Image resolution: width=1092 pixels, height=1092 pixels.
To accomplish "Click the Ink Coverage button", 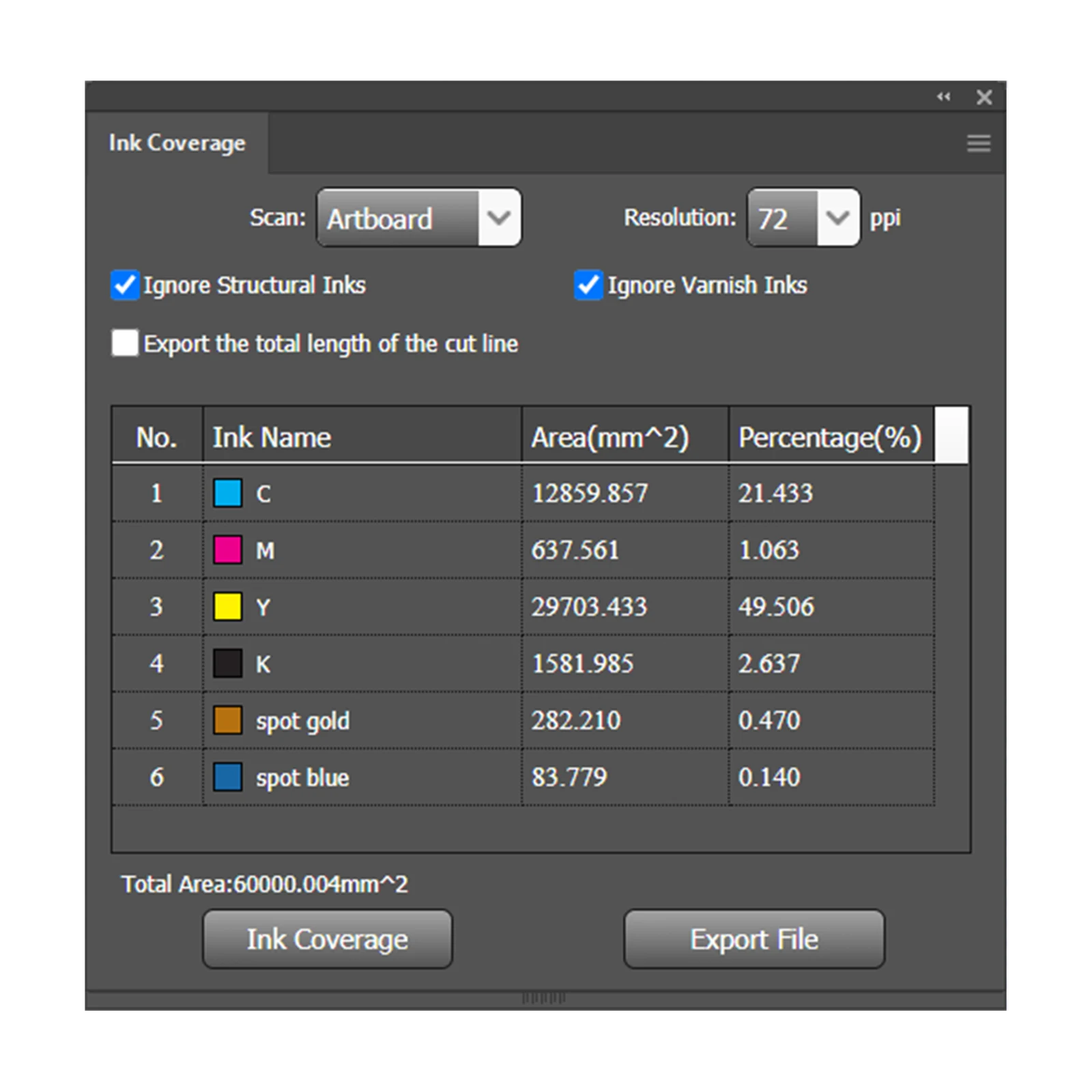I will [328, 939].
